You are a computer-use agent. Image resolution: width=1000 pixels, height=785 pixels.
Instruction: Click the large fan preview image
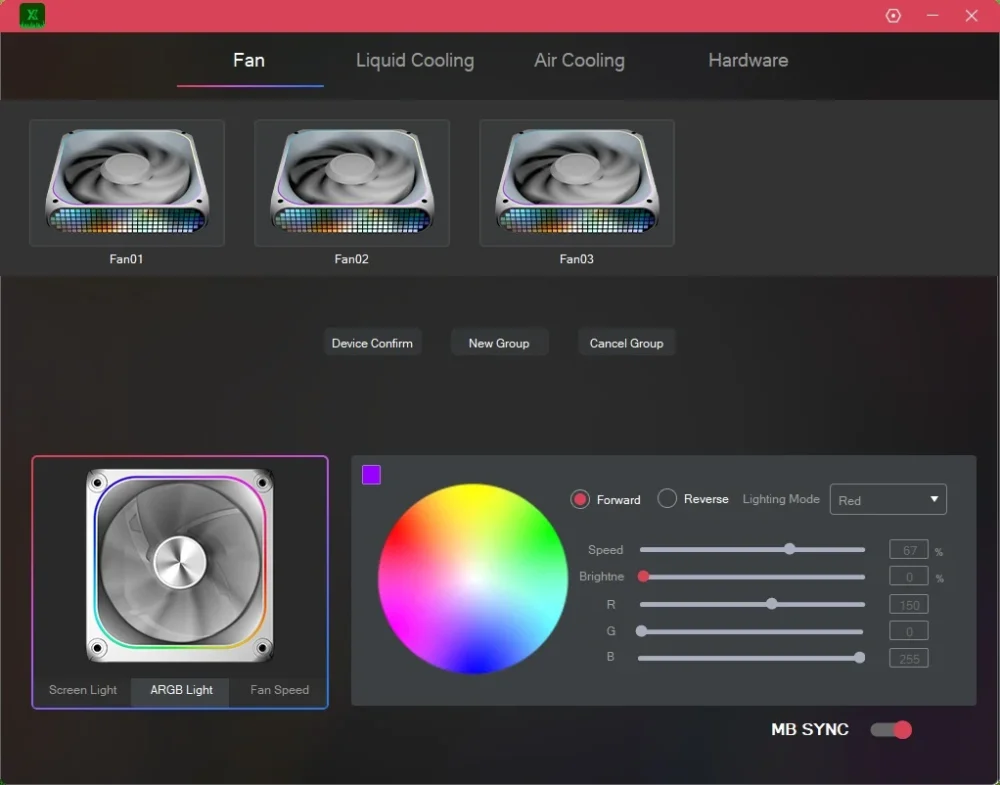tap(180, 566)
